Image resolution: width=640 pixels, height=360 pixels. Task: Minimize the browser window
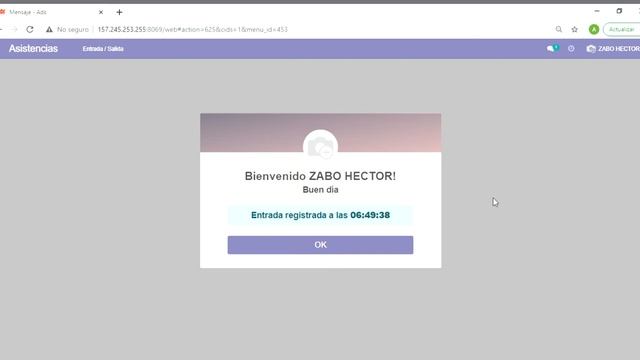click(x=597, y=11)
